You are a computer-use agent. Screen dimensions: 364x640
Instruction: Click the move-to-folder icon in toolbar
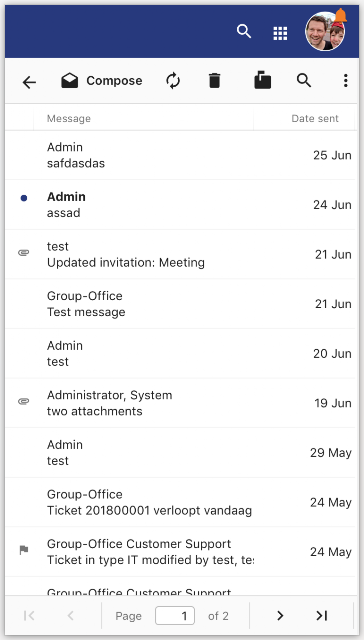(262, 80)
